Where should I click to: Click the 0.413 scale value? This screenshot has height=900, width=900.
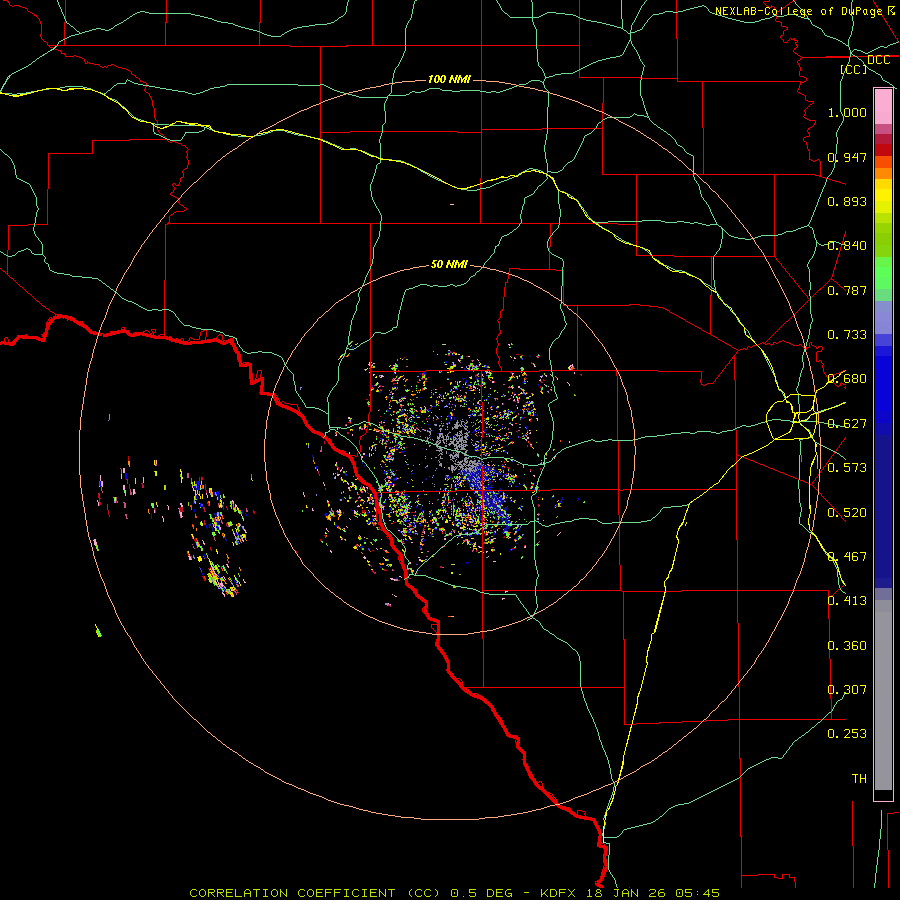tap(847, 601)
